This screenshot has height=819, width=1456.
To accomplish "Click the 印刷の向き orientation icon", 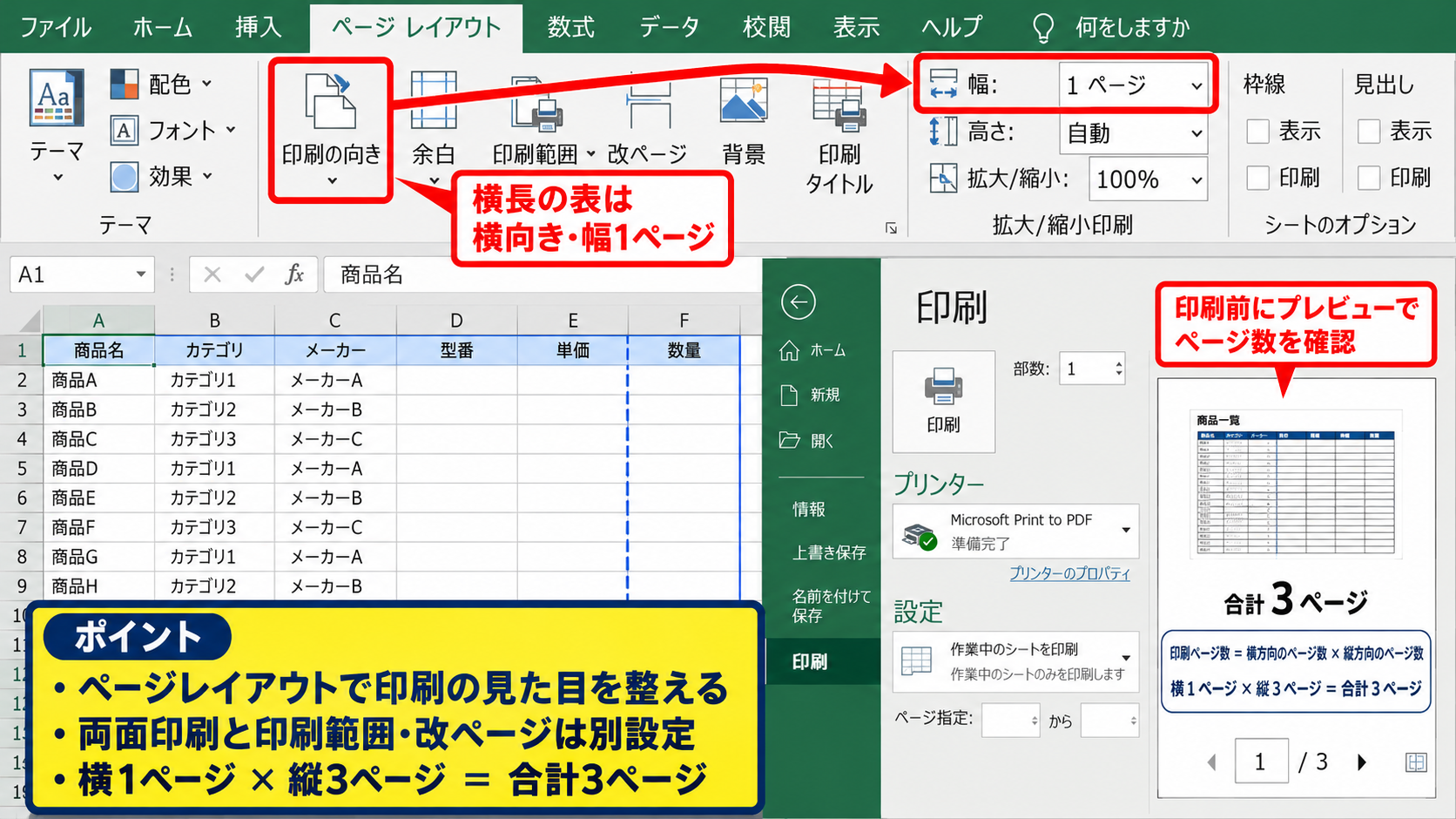I will click(x=331, y=101).
